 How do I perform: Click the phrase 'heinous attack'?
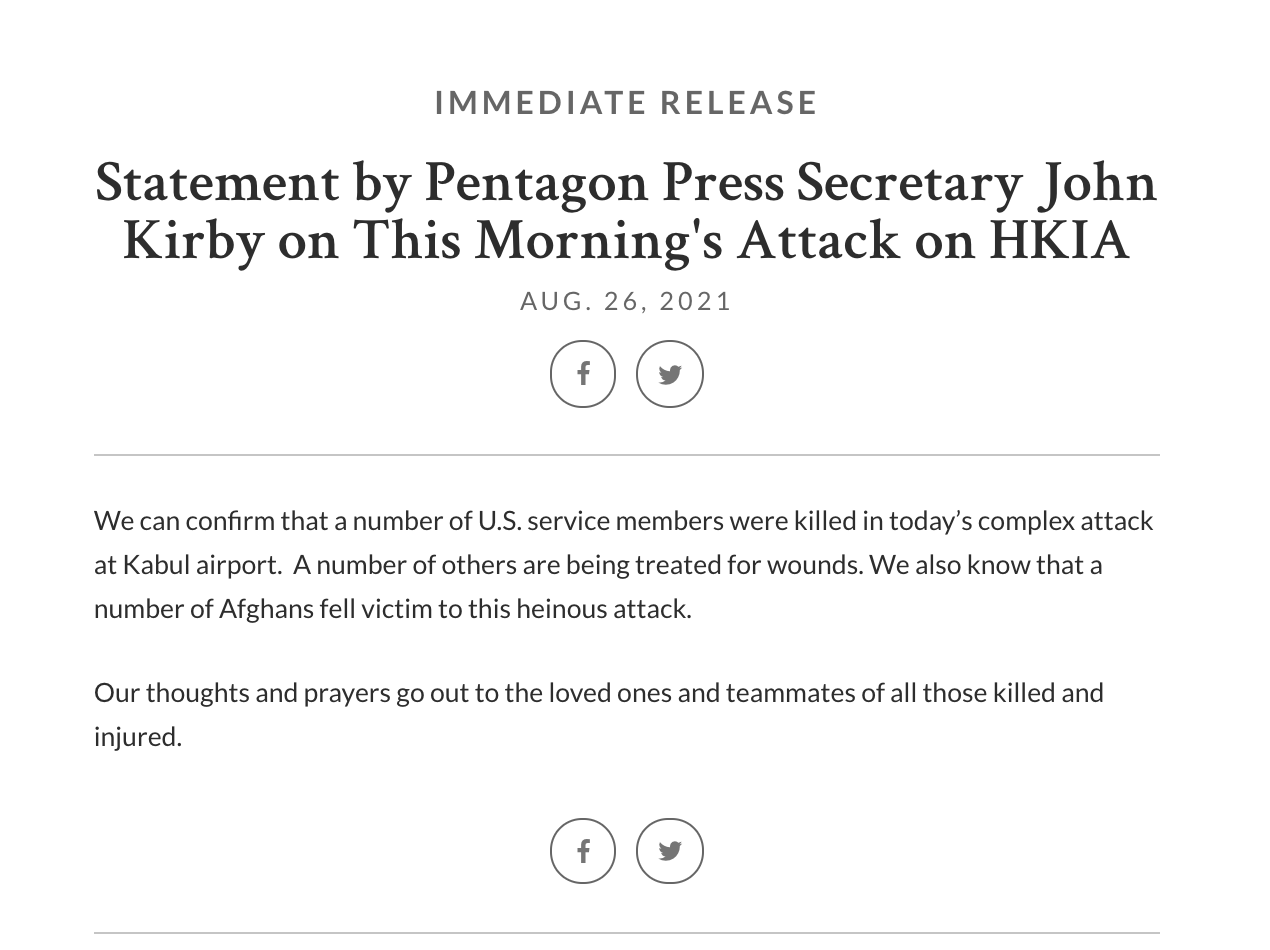604,609
